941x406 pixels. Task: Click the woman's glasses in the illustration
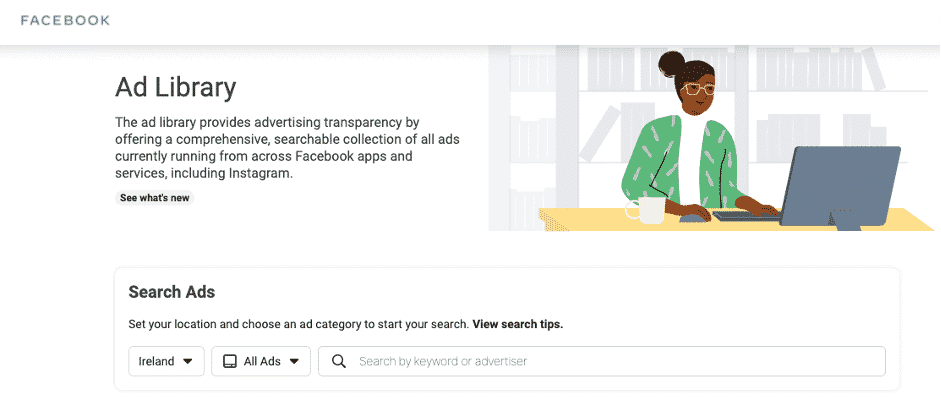[x=697, y=91]
